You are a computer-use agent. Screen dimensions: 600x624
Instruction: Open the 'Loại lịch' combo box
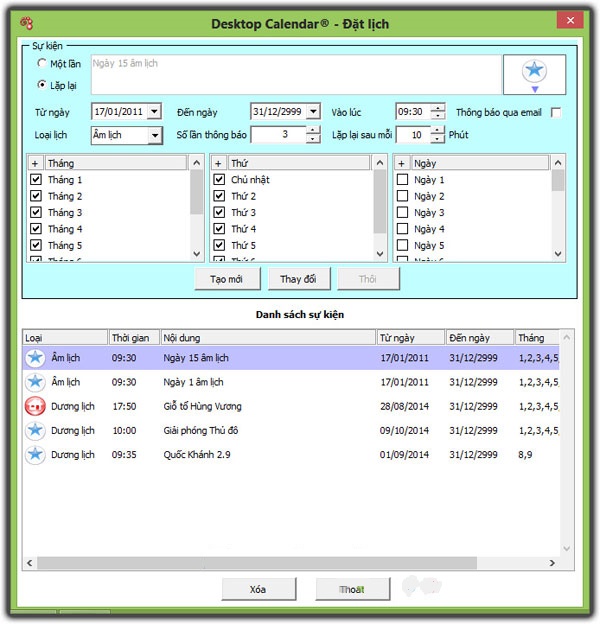[155, 135]
